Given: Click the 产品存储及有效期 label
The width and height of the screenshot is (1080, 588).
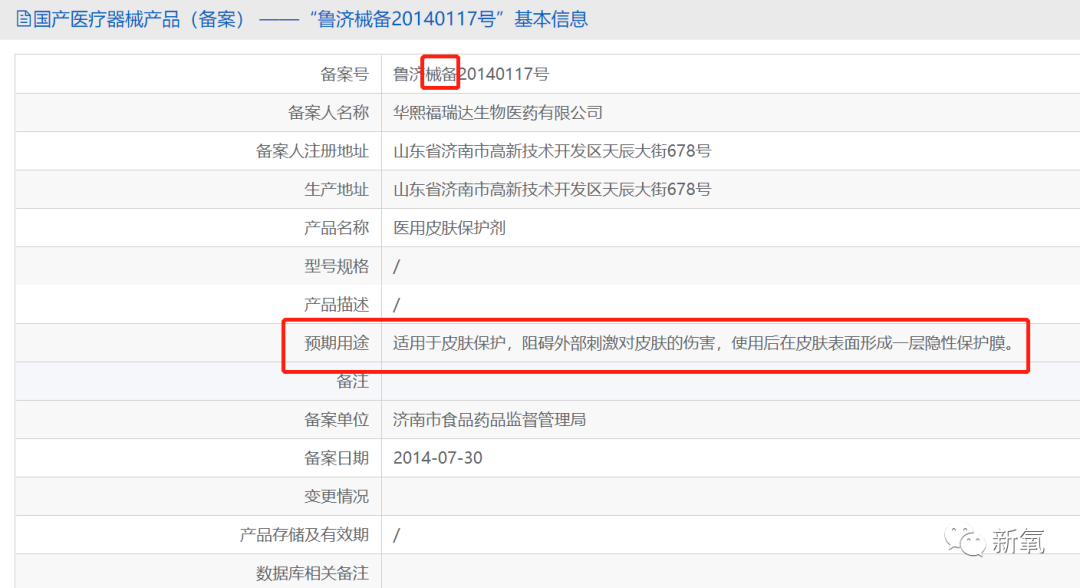Looking at the screenshot, I should 304,535.
